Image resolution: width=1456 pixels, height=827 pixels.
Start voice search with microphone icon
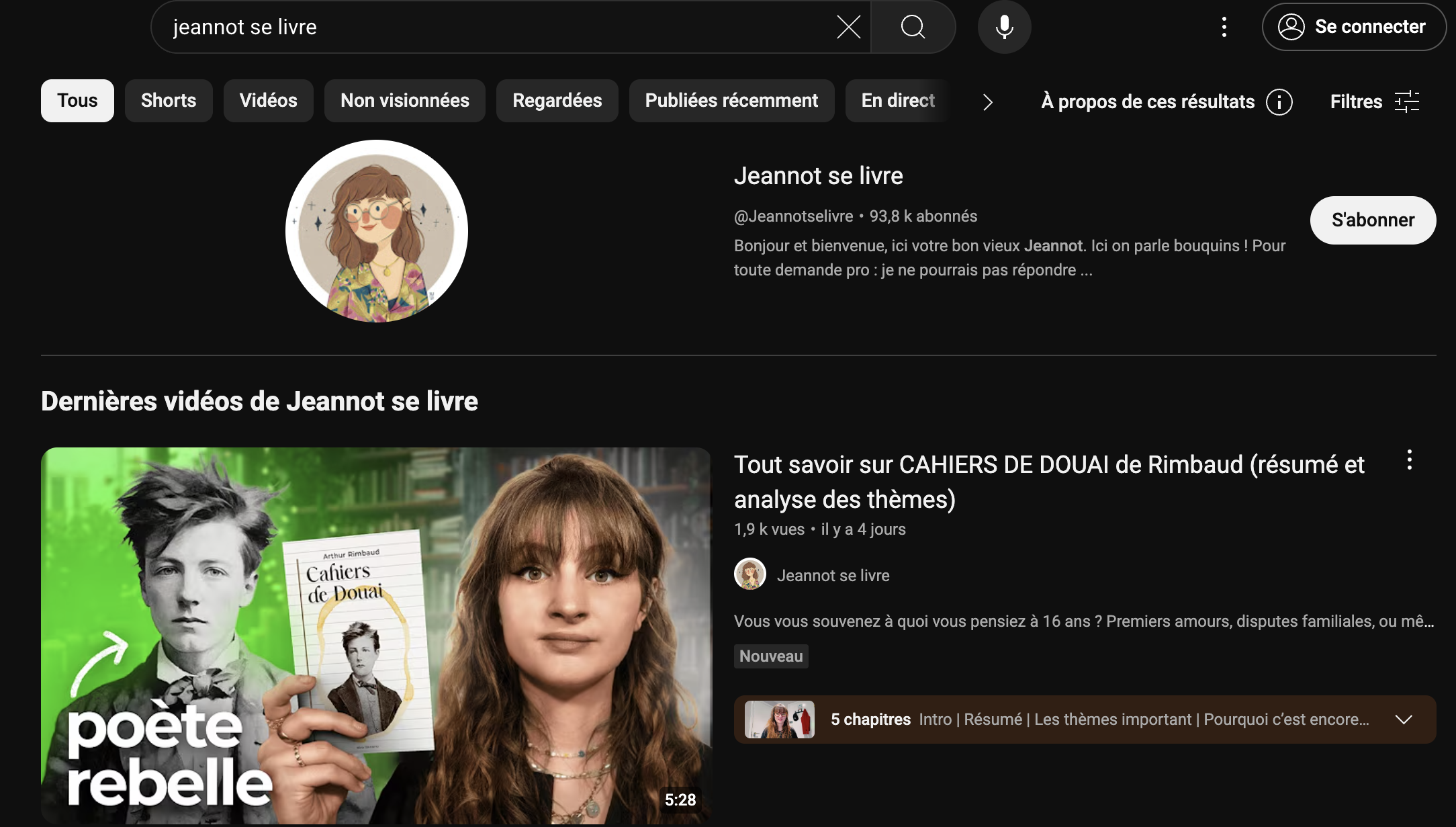[x=1004, y=27]
